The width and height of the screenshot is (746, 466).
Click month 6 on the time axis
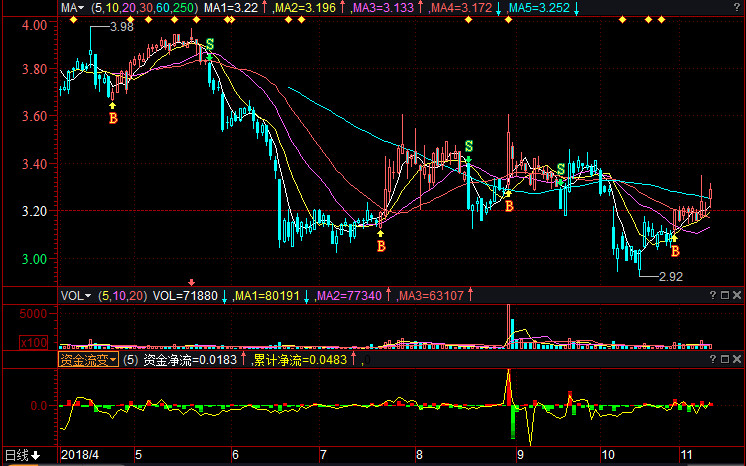[x=236, y=455]
